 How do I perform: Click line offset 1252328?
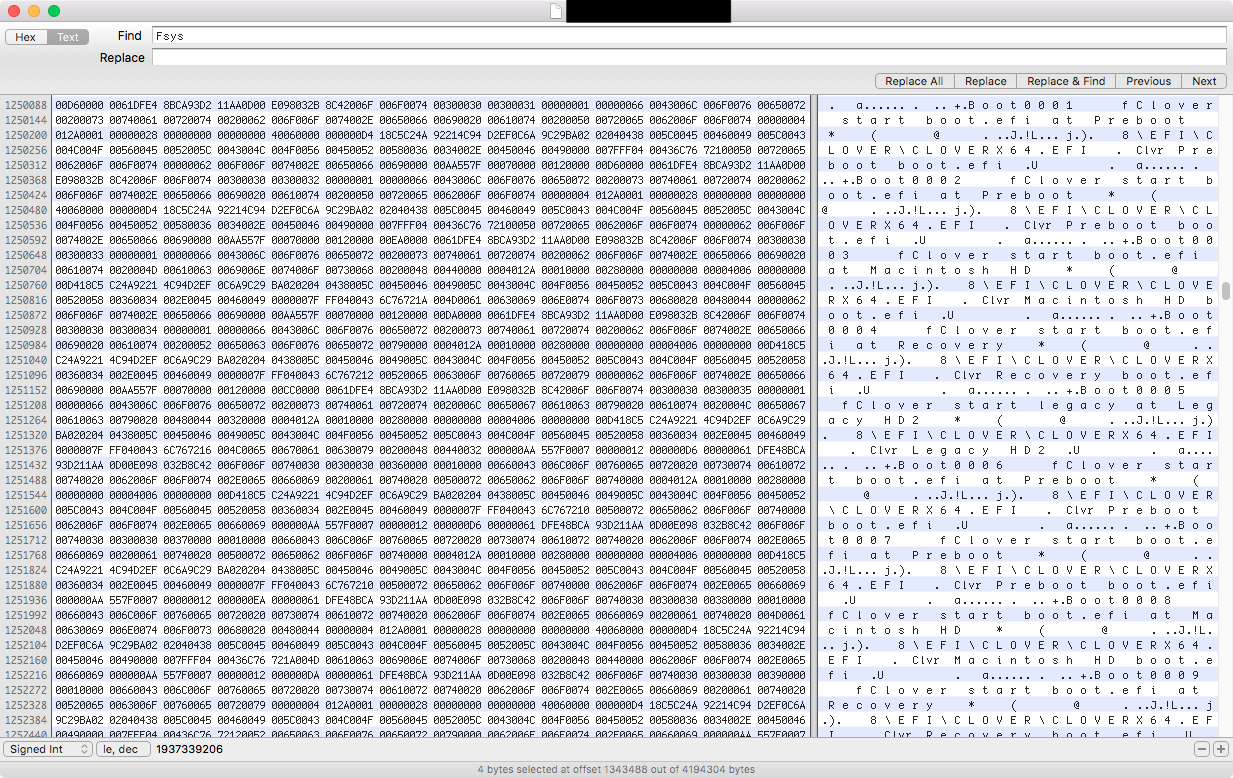click(x=25, y=705)
